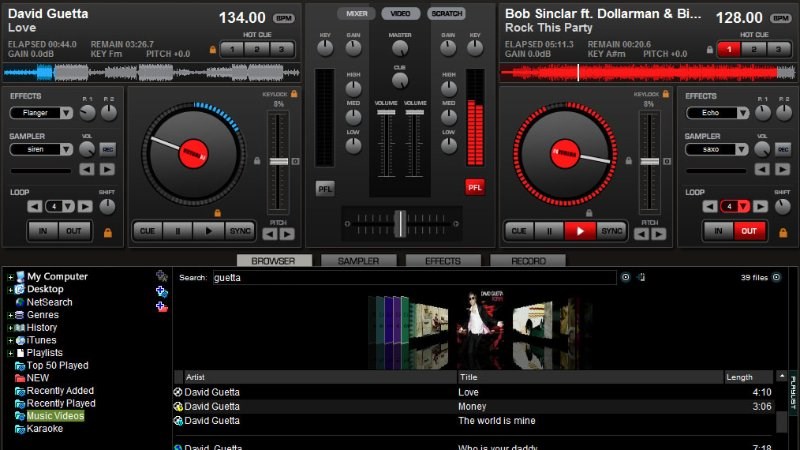Switch to the SCRATCH panel

446,14
